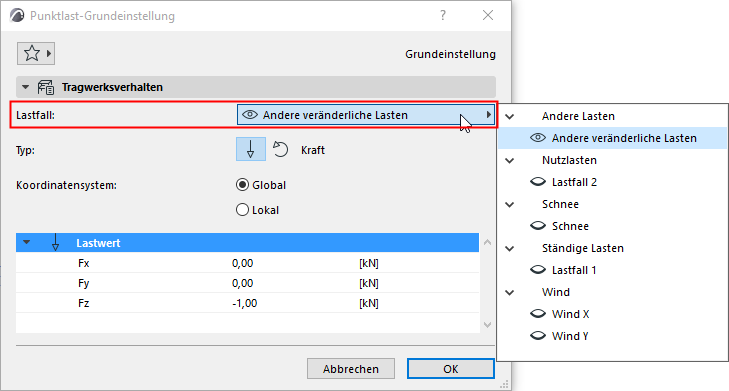Open the favorites flyout arrow beside star

point(49,53)
